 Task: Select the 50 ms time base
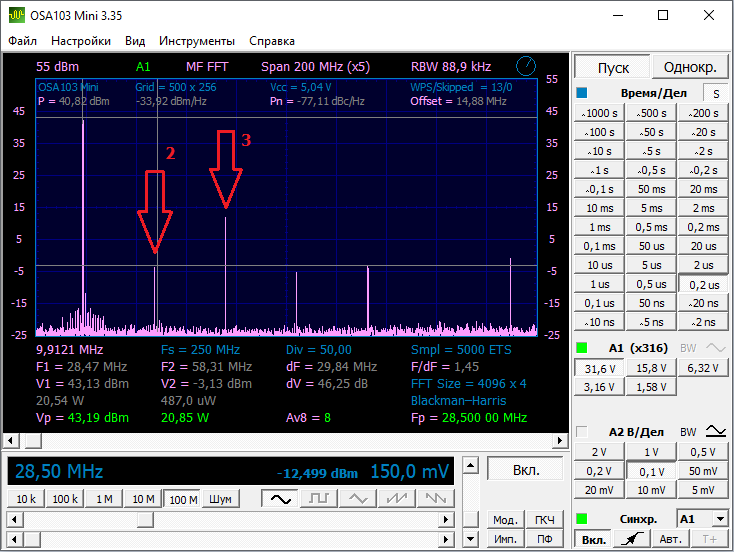coord(651,189)
